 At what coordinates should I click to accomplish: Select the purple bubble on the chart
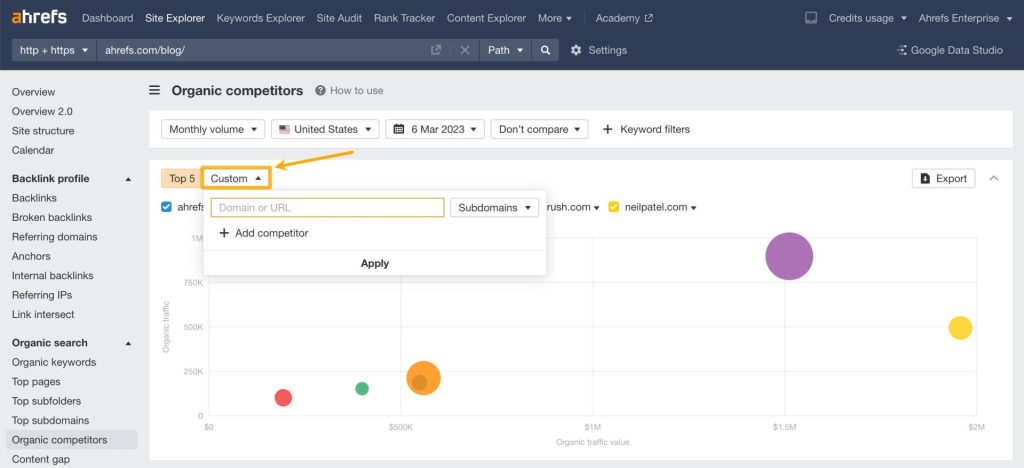[x=789, y=257]
